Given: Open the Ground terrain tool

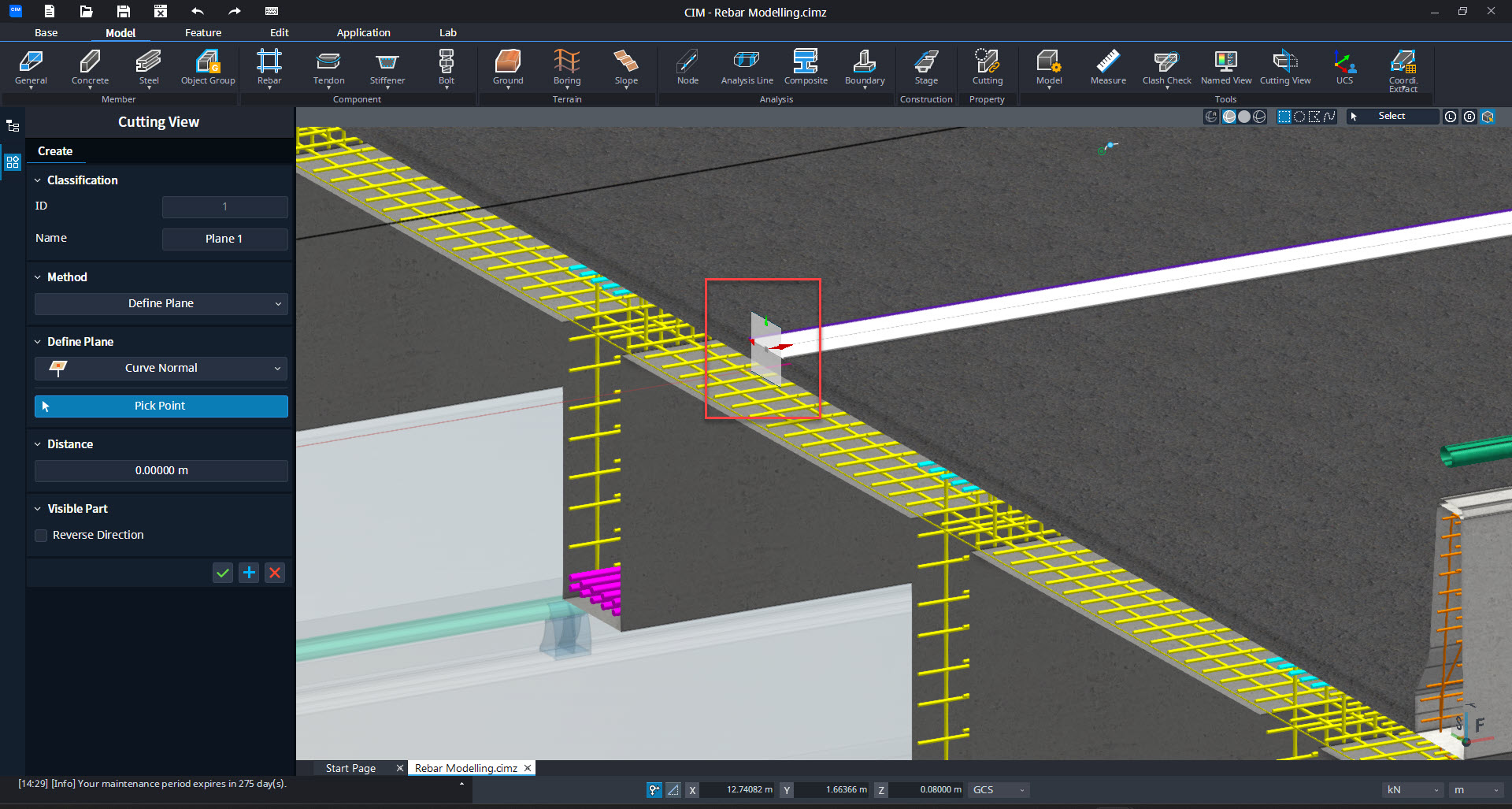Looking at the screenshot, I should 508,68.
